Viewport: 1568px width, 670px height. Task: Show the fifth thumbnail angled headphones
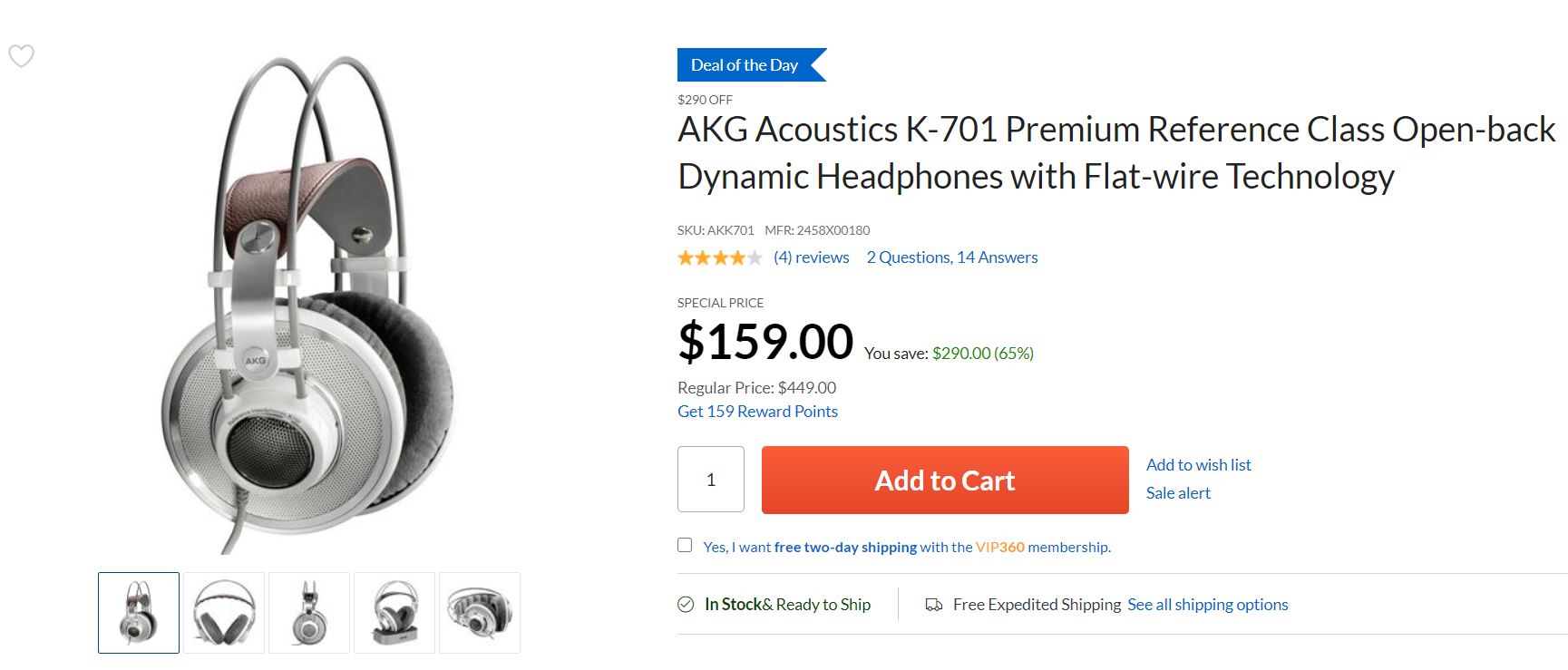480,613
